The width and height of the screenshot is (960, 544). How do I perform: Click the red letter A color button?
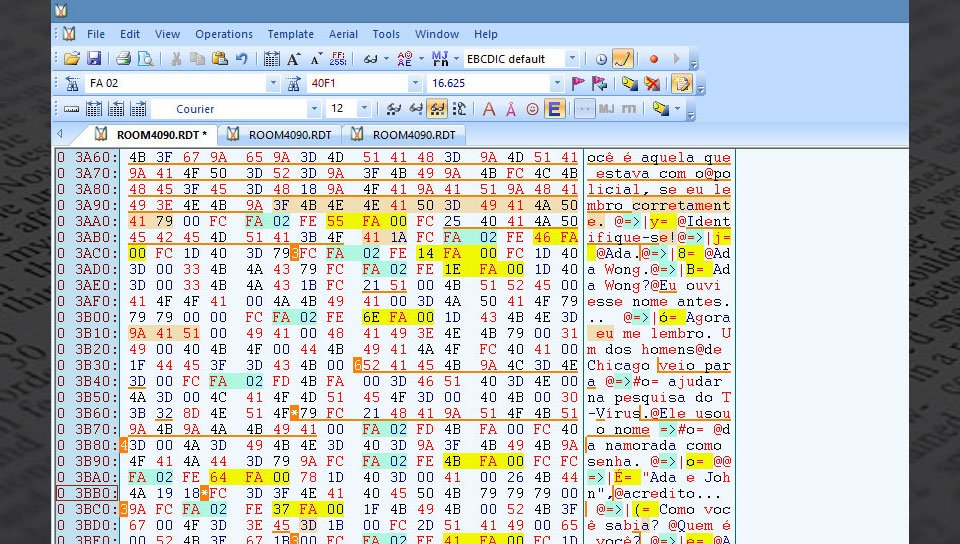(489, 109)
